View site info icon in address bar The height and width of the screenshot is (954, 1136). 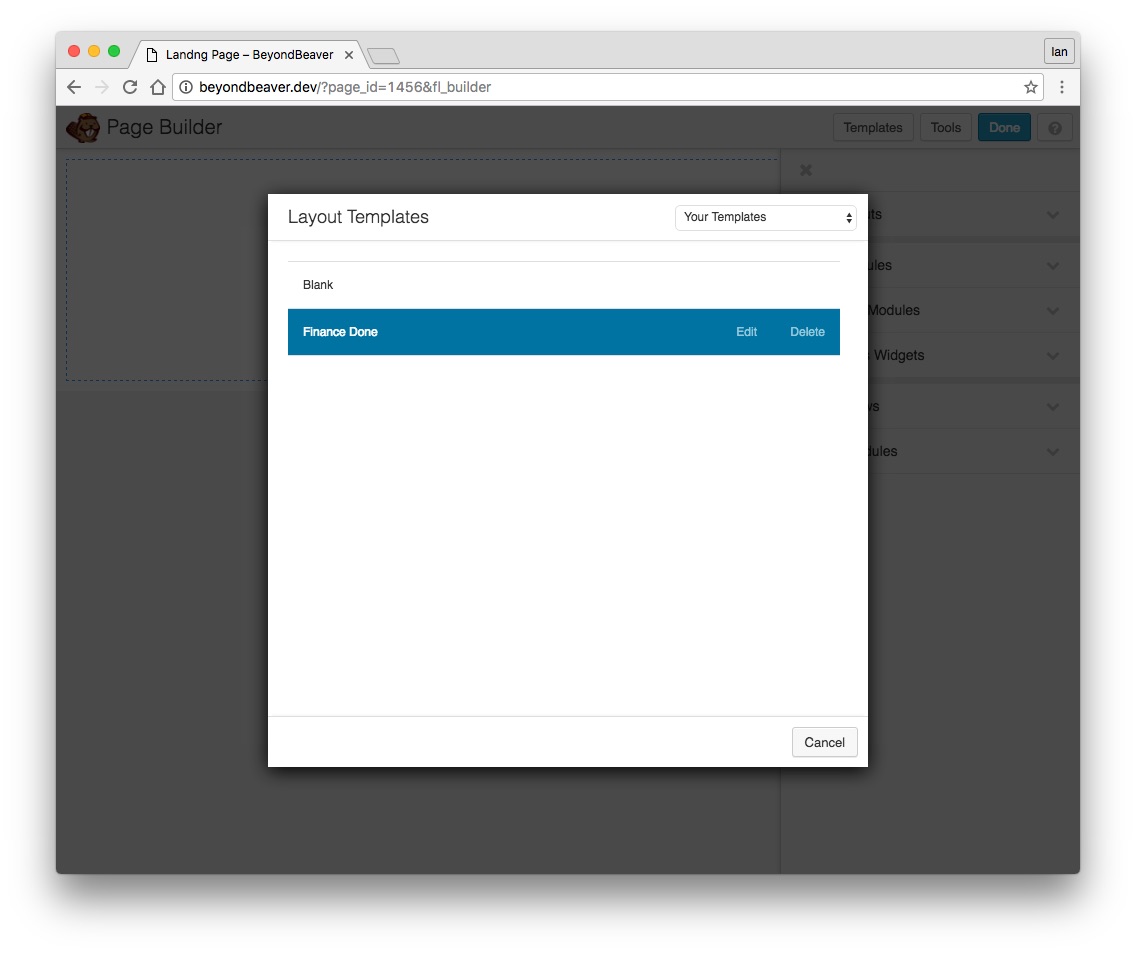point(185,87)
